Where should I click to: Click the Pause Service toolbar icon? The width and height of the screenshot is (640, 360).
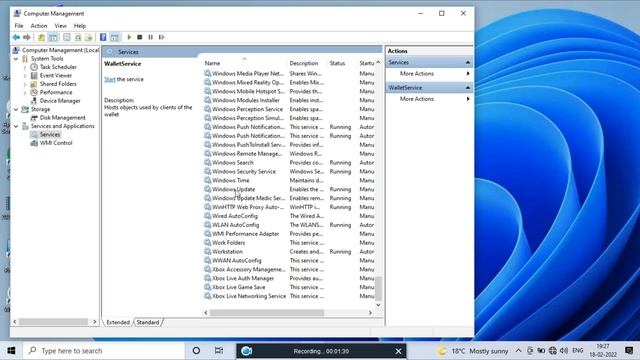click(151, 37)
